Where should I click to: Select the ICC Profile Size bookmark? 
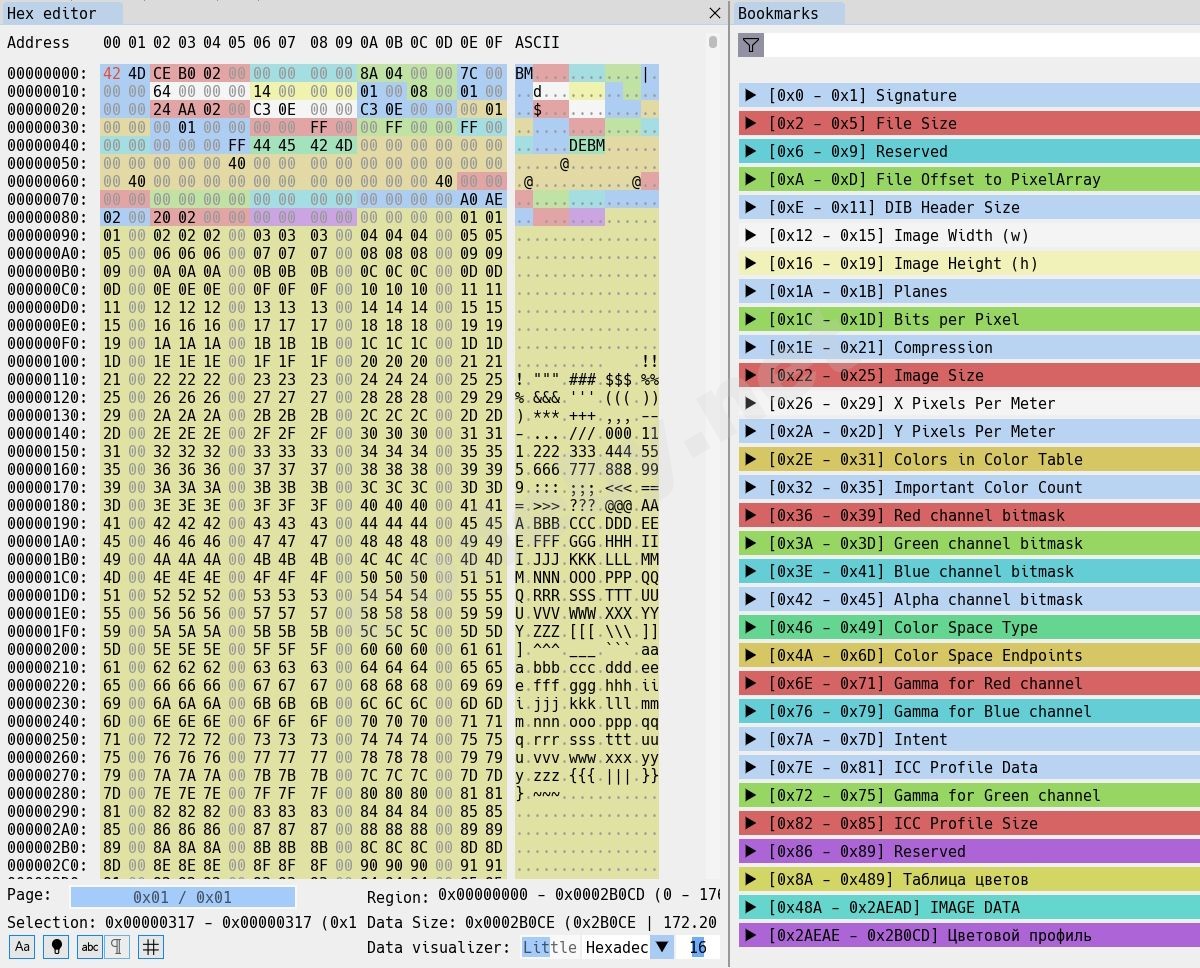[969, 823]
